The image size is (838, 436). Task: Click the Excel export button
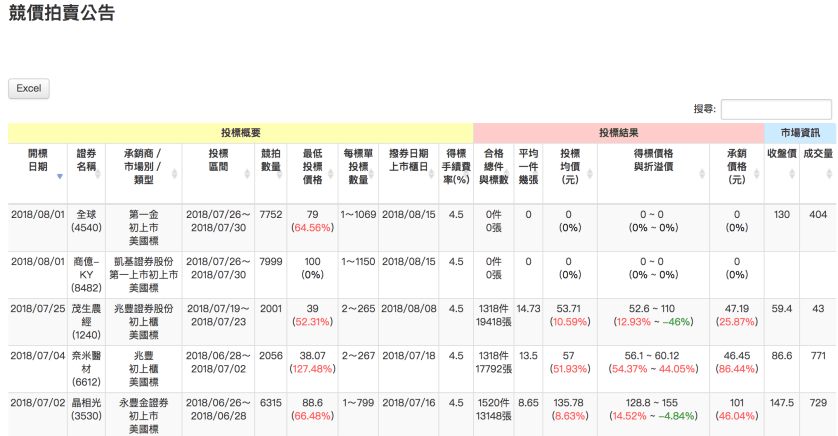[29, 89]
